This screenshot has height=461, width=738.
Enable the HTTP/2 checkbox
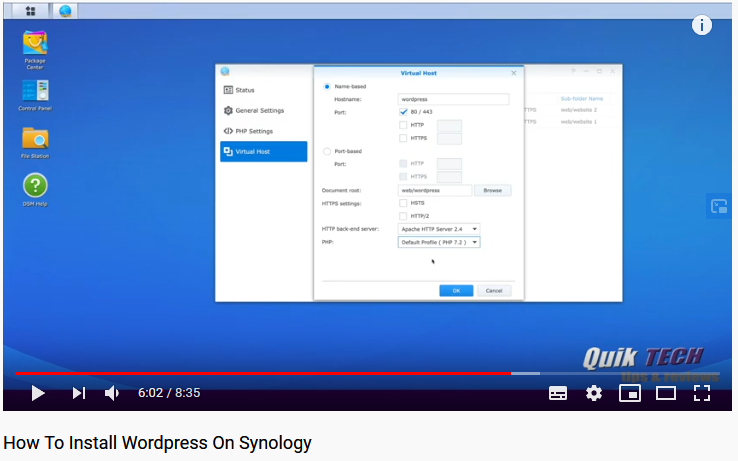point(403,216)
